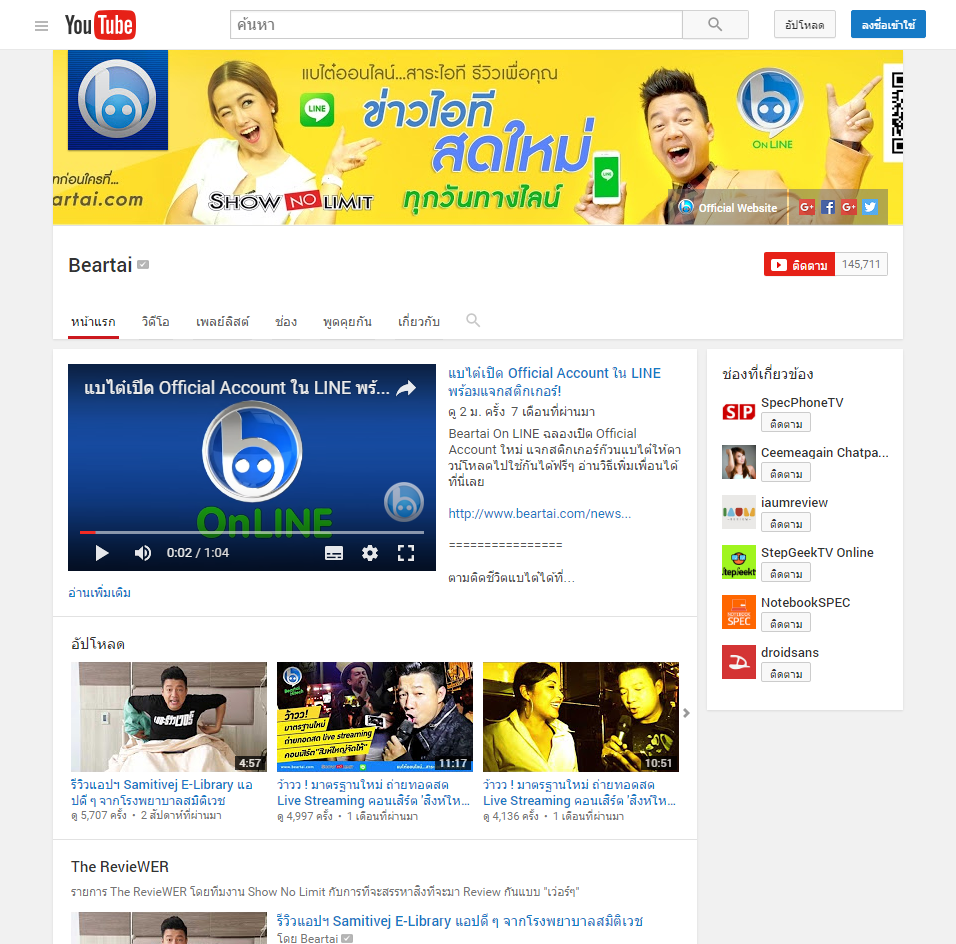
Task: Switch to the วิดีโอ tab
Action: 155,322
